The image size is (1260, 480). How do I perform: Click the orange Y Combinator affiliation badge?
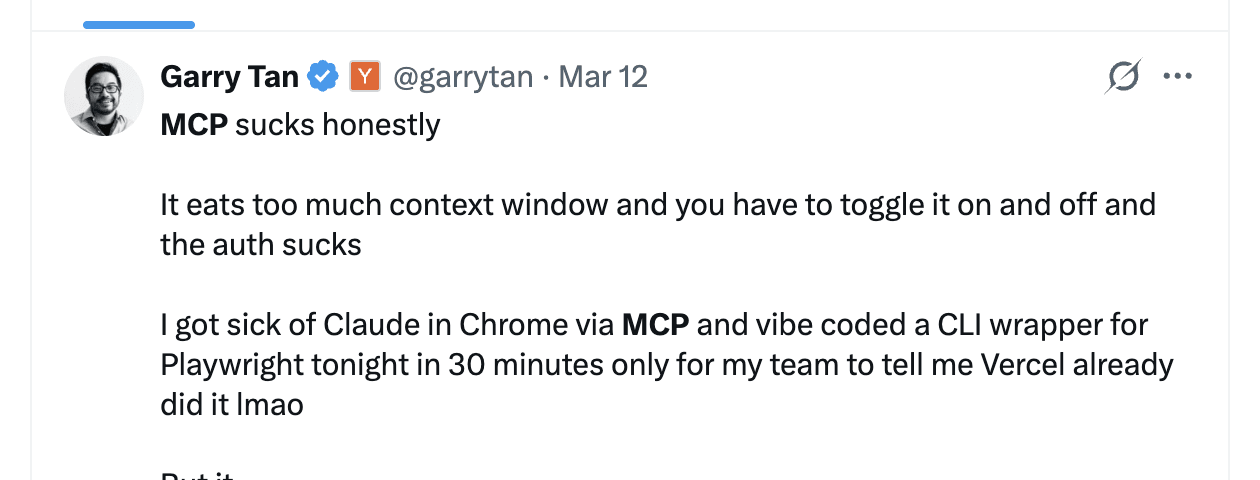[365, 77]
